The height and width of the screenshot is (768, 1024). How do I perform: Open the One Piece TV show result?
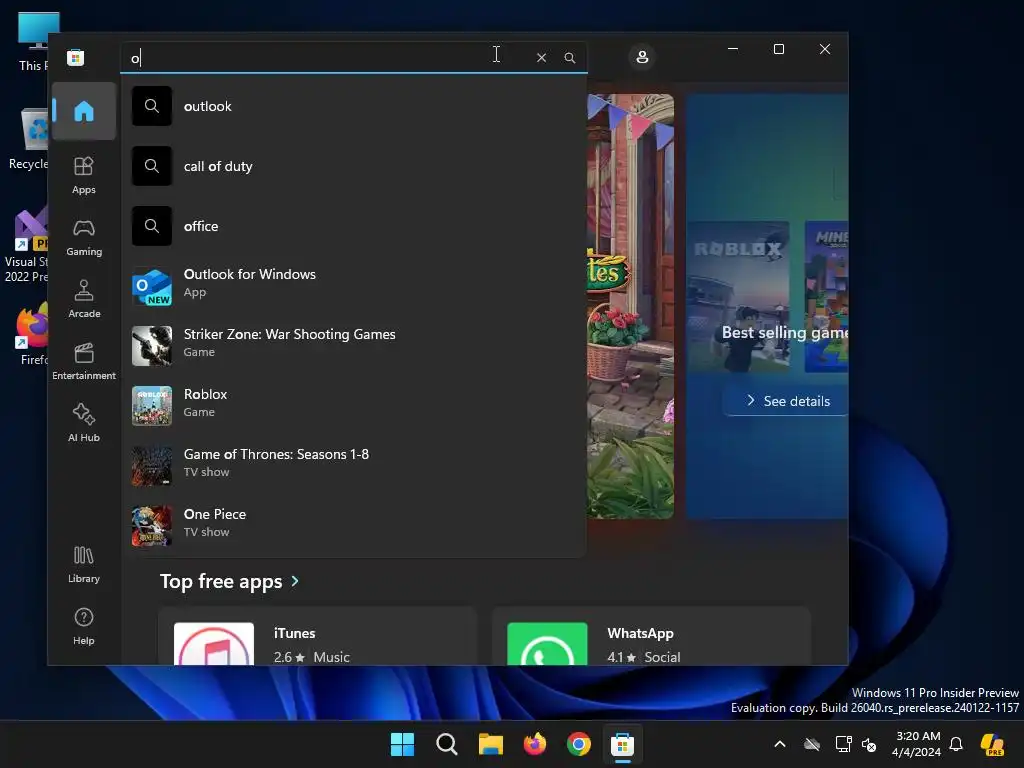353,526
